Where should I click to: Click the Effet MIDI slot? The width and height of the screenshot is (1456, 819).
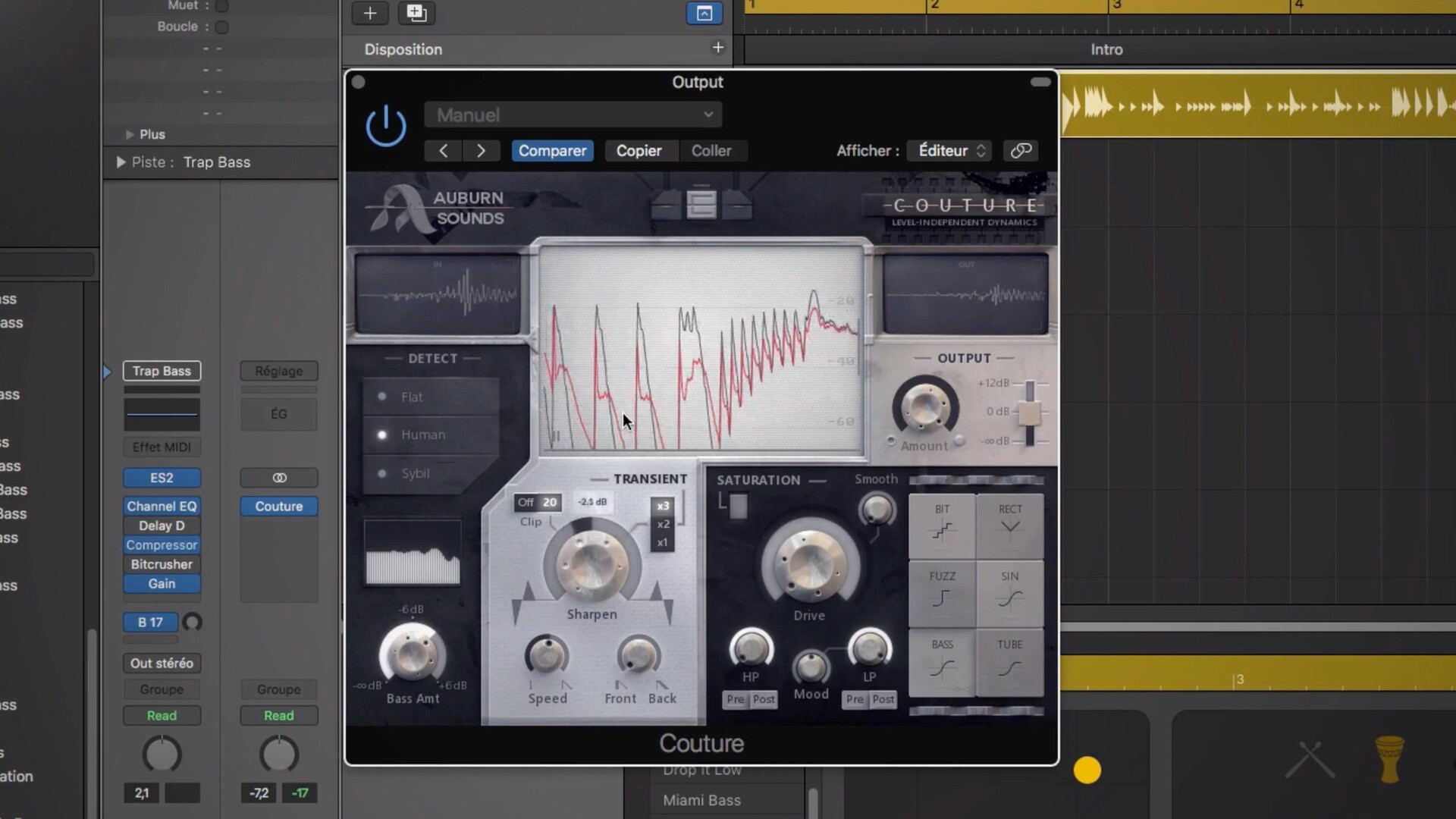tap(162, 447)
